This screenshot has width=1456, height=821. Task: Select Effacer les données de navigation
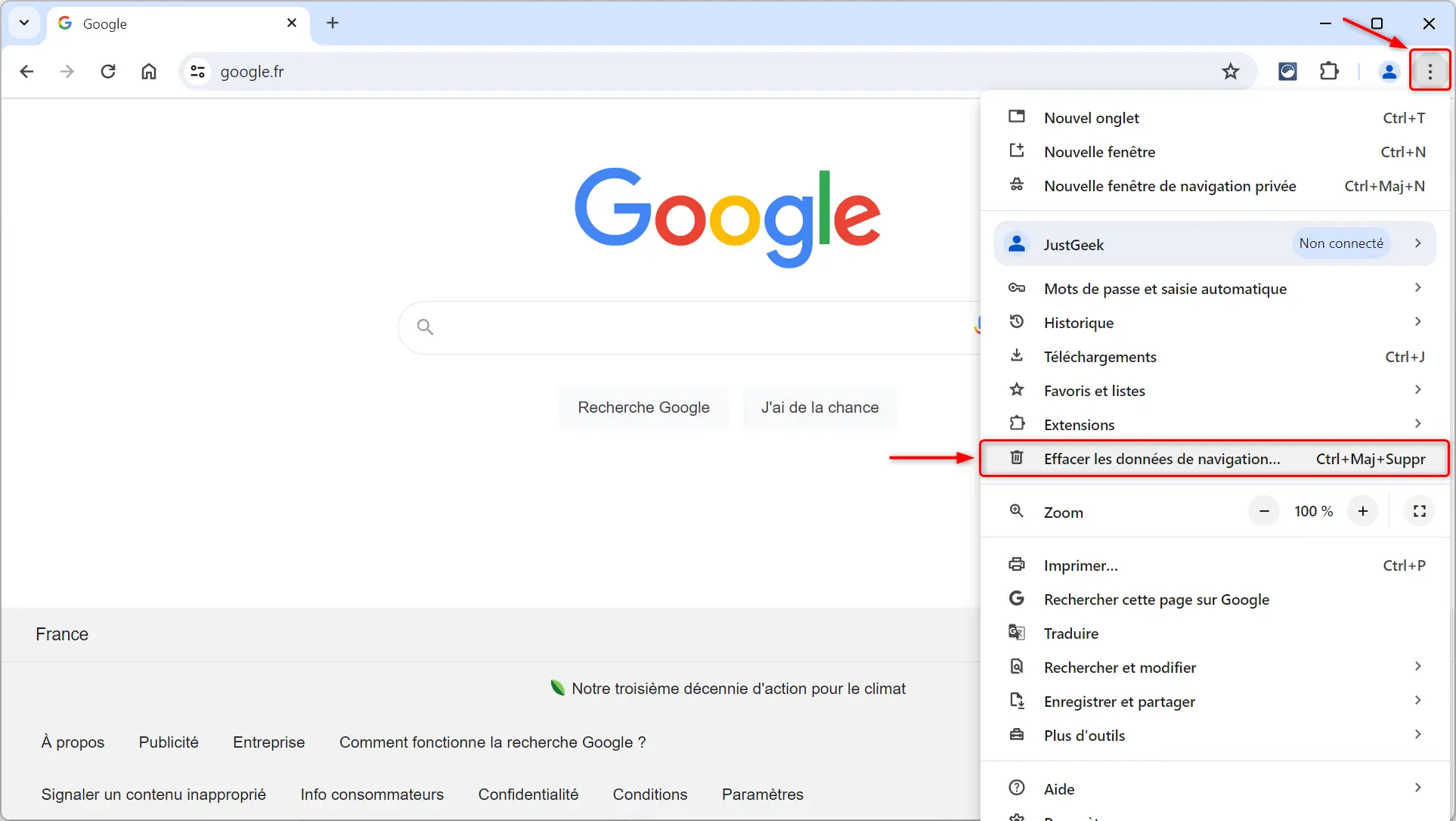point(1216,459)
